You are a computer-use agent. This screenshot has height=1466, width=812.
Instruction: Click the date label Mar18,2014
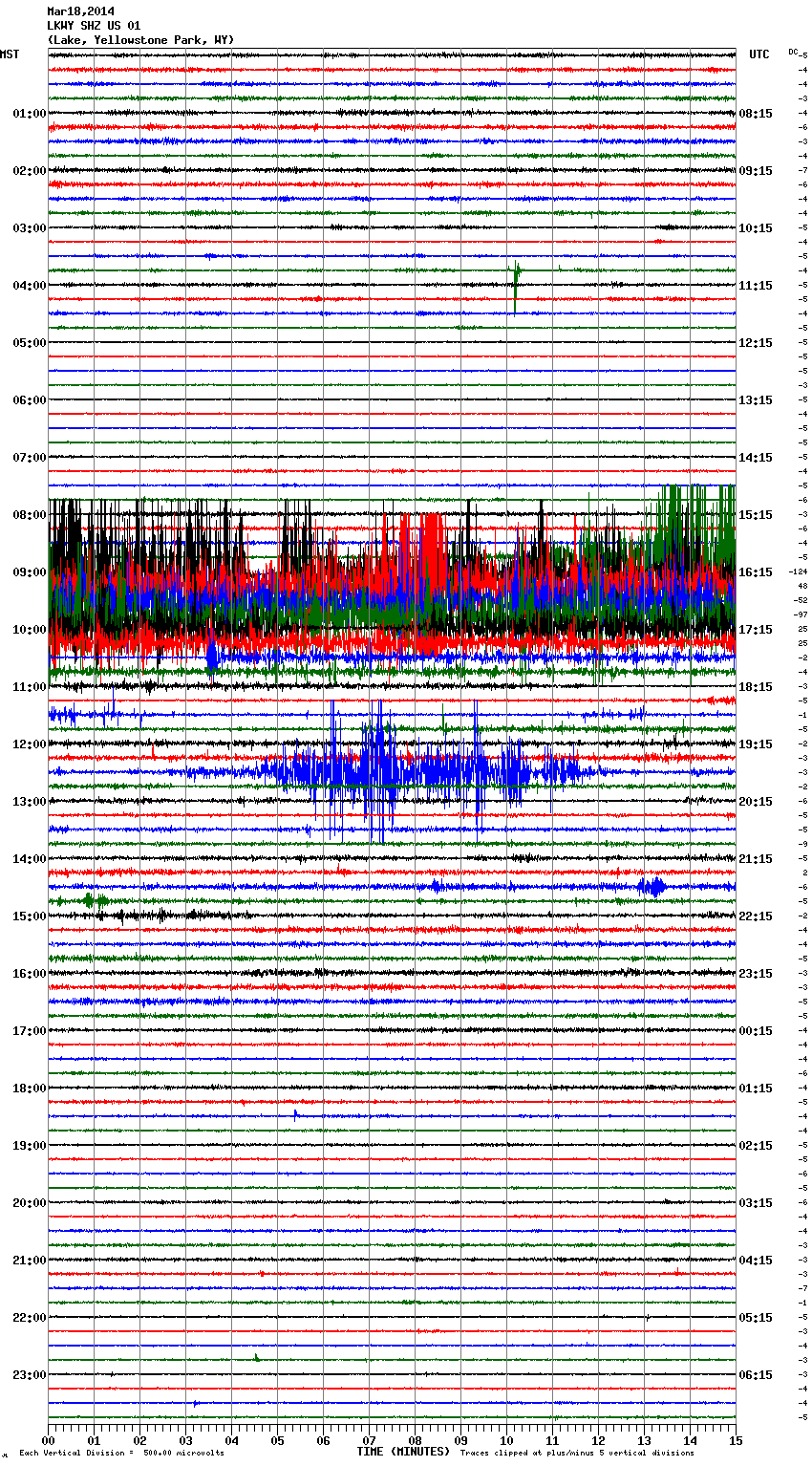(80, 11)
